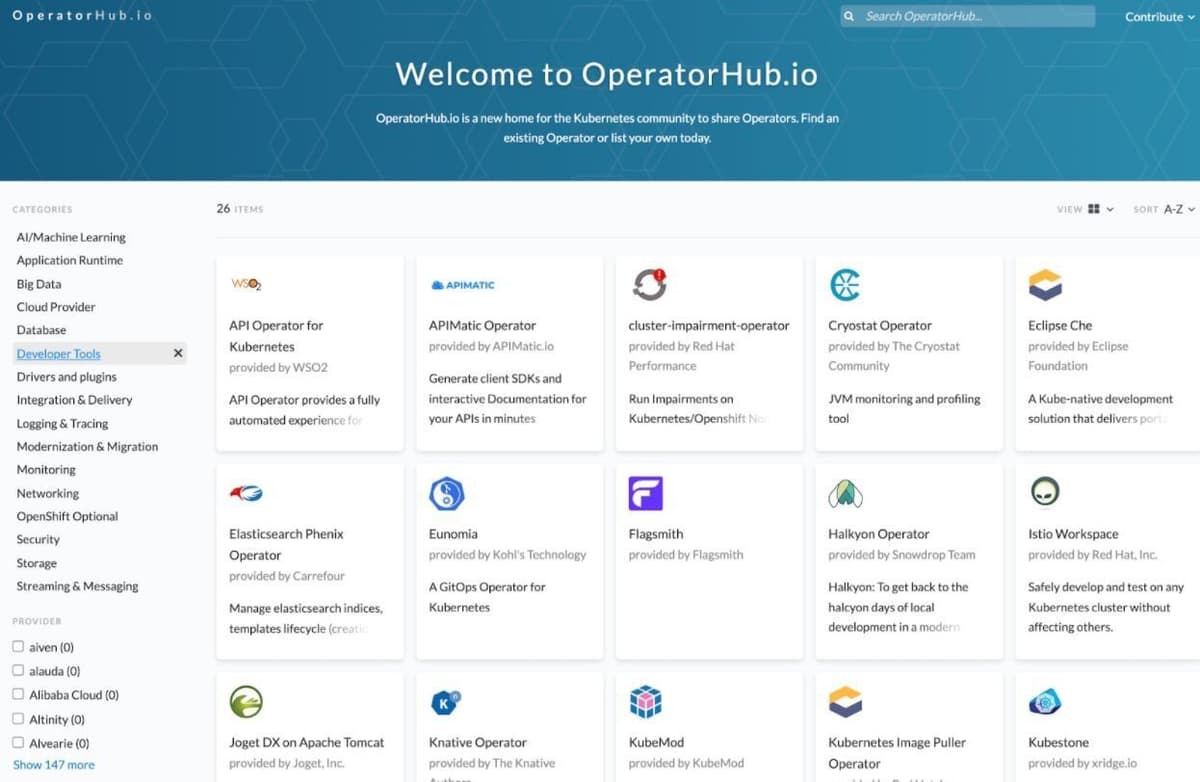The width and height of the screenshot is (1200, 782).
Task: Remove the Developer Tools filter via its X
Action: (x=178, y=353)
